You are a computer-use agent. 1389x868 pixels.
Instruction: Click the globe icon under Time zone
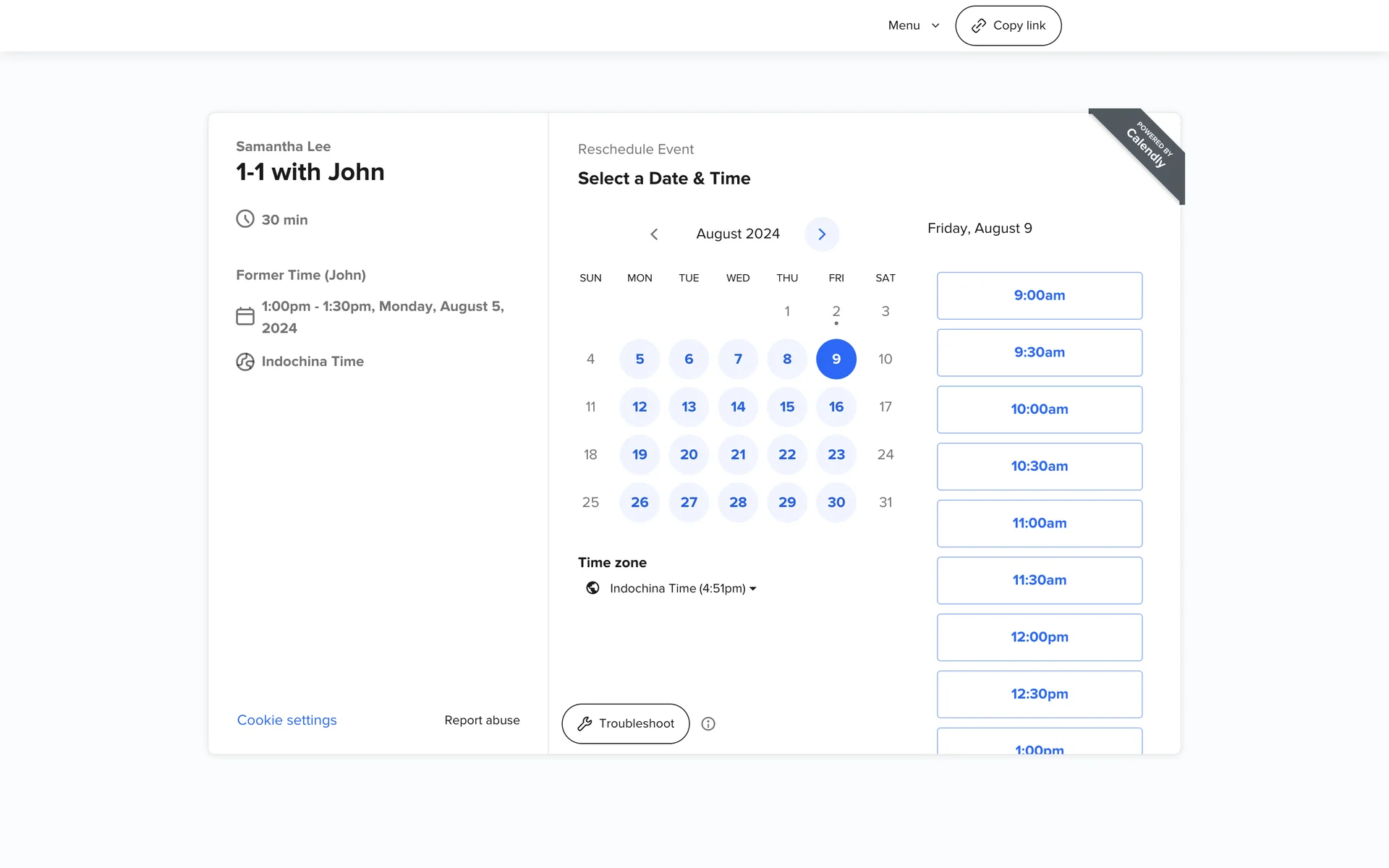[592, 588]
